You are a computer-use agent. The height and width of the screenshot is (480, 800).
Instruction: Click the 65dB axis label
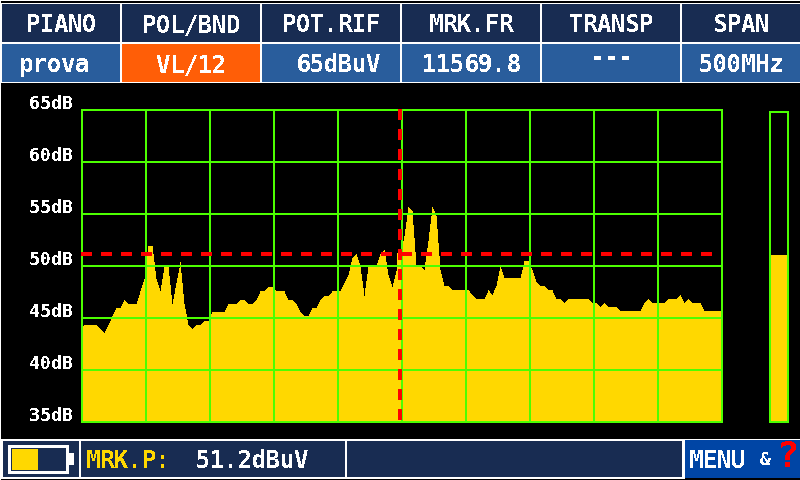(x=51, y=103)
